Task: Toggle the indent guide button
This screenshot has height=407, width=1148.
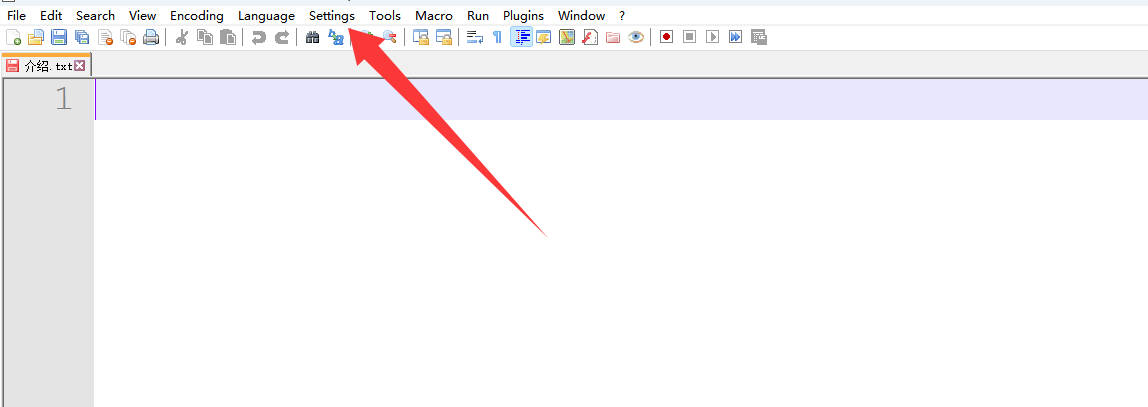Action: (521, 37)
